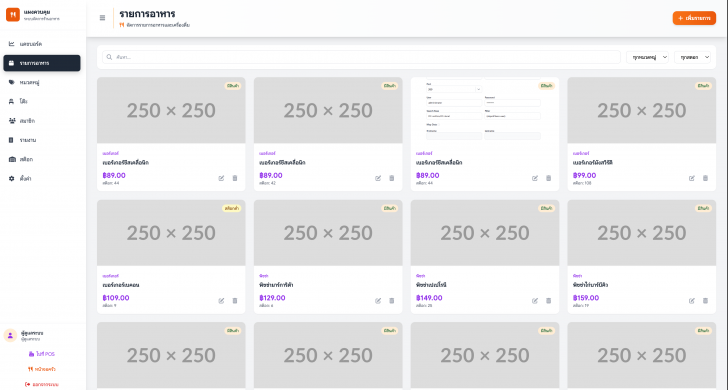The image size is (728, 390).
Task: Delete the ฿109.00 low-stock burger item
Action: tap(234, 301)
